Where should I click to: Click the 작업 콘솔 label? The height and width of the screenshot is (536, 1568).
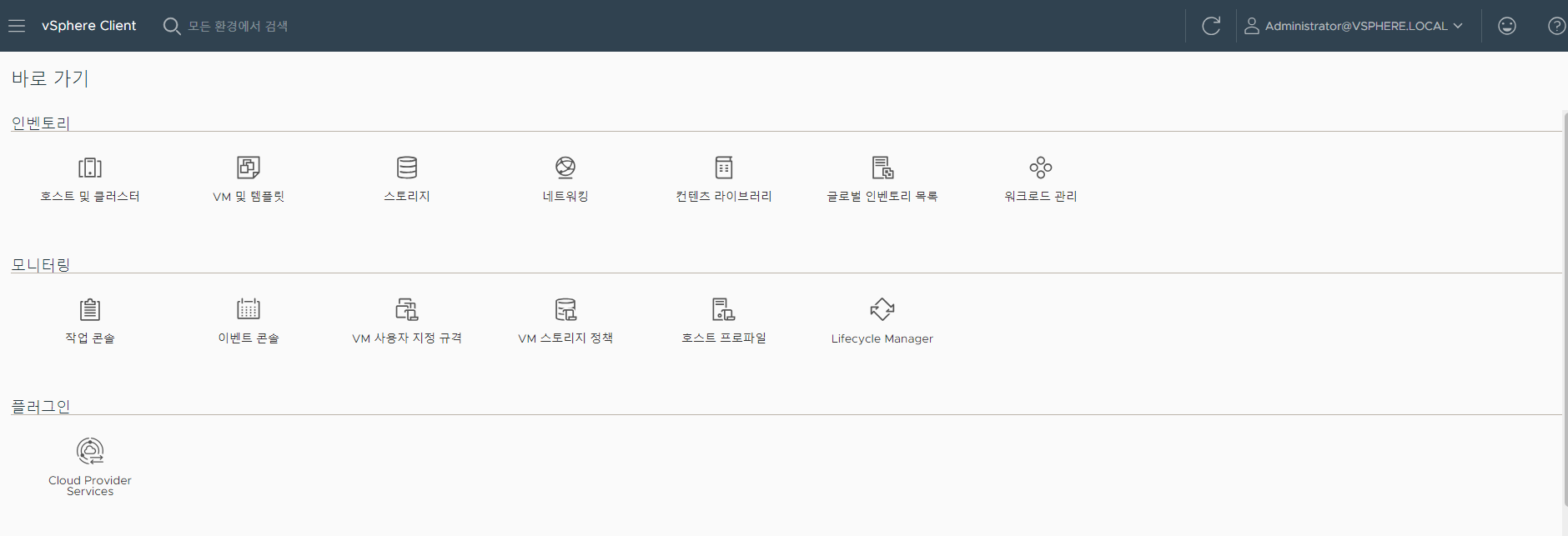pyautogui.click(x=90, y=338)
